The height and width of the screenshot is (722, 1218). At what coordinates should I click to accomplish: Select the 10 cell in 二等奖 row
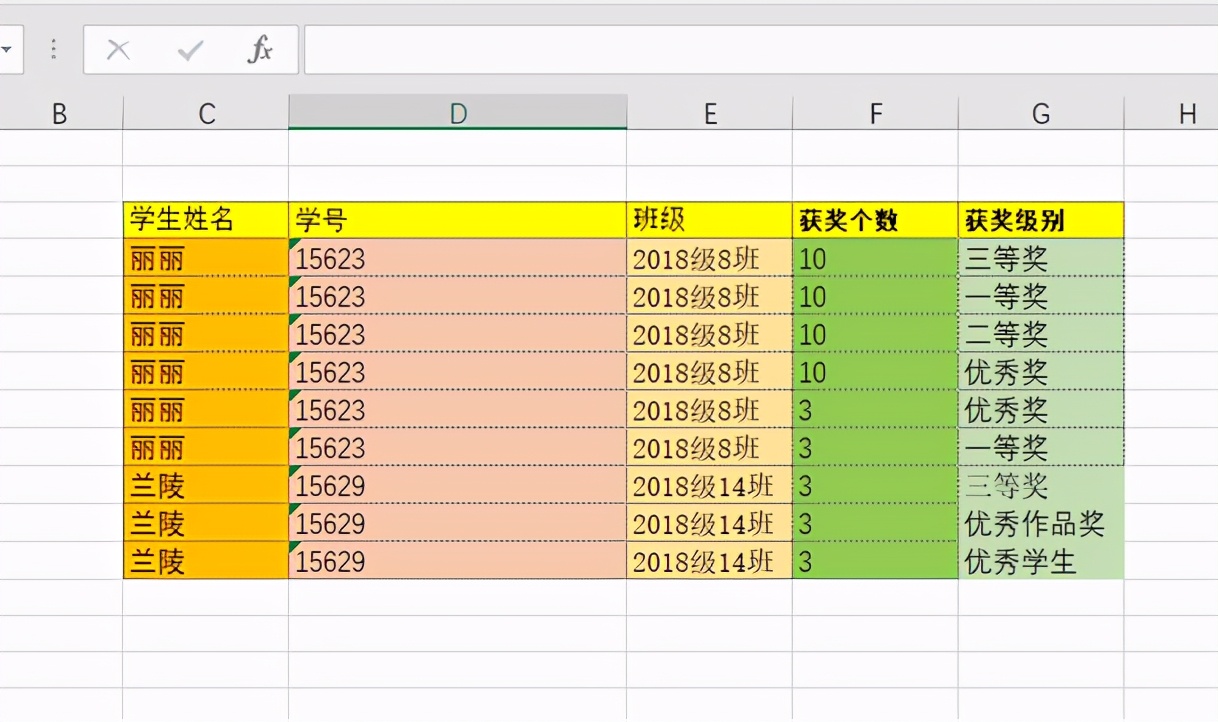click(875, 334)
